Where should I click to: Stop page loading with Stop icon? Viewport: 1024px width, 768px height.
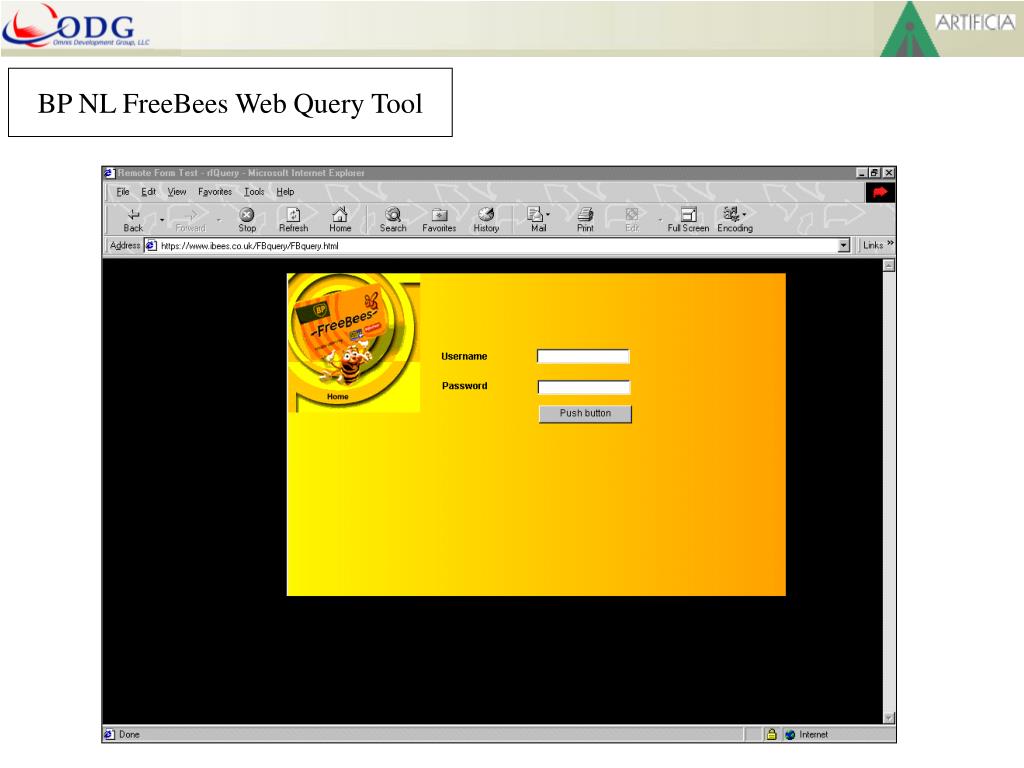point(247,220)
